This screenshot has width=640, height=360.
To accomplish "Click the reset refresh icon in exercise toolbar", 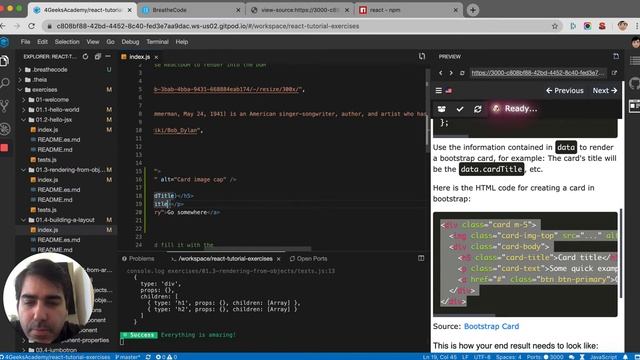I will pos(478,109).
